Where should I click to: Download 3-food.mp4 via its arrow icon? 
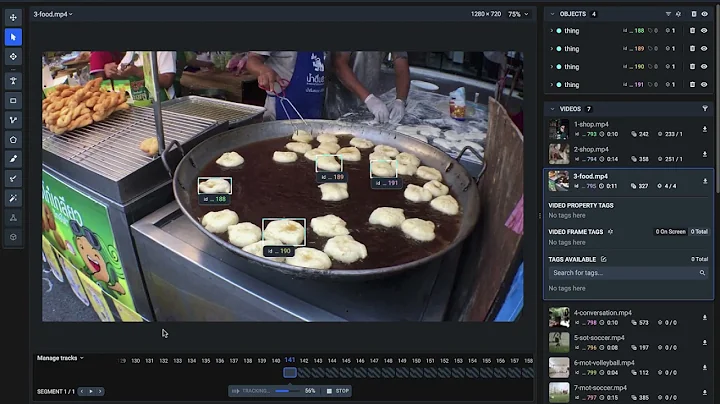click(705, 181)
